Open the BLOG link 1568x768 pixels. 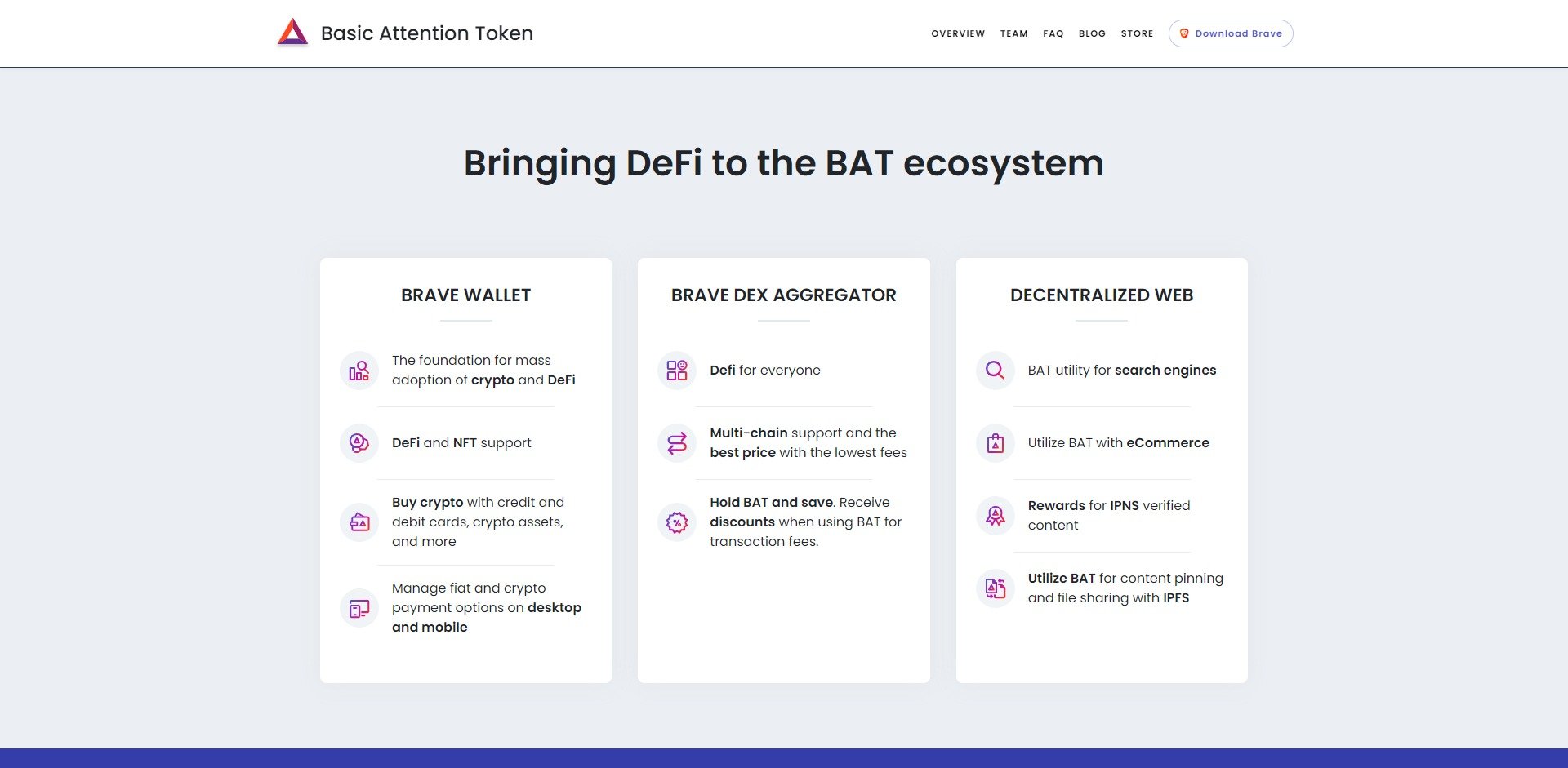(1092, 33)
